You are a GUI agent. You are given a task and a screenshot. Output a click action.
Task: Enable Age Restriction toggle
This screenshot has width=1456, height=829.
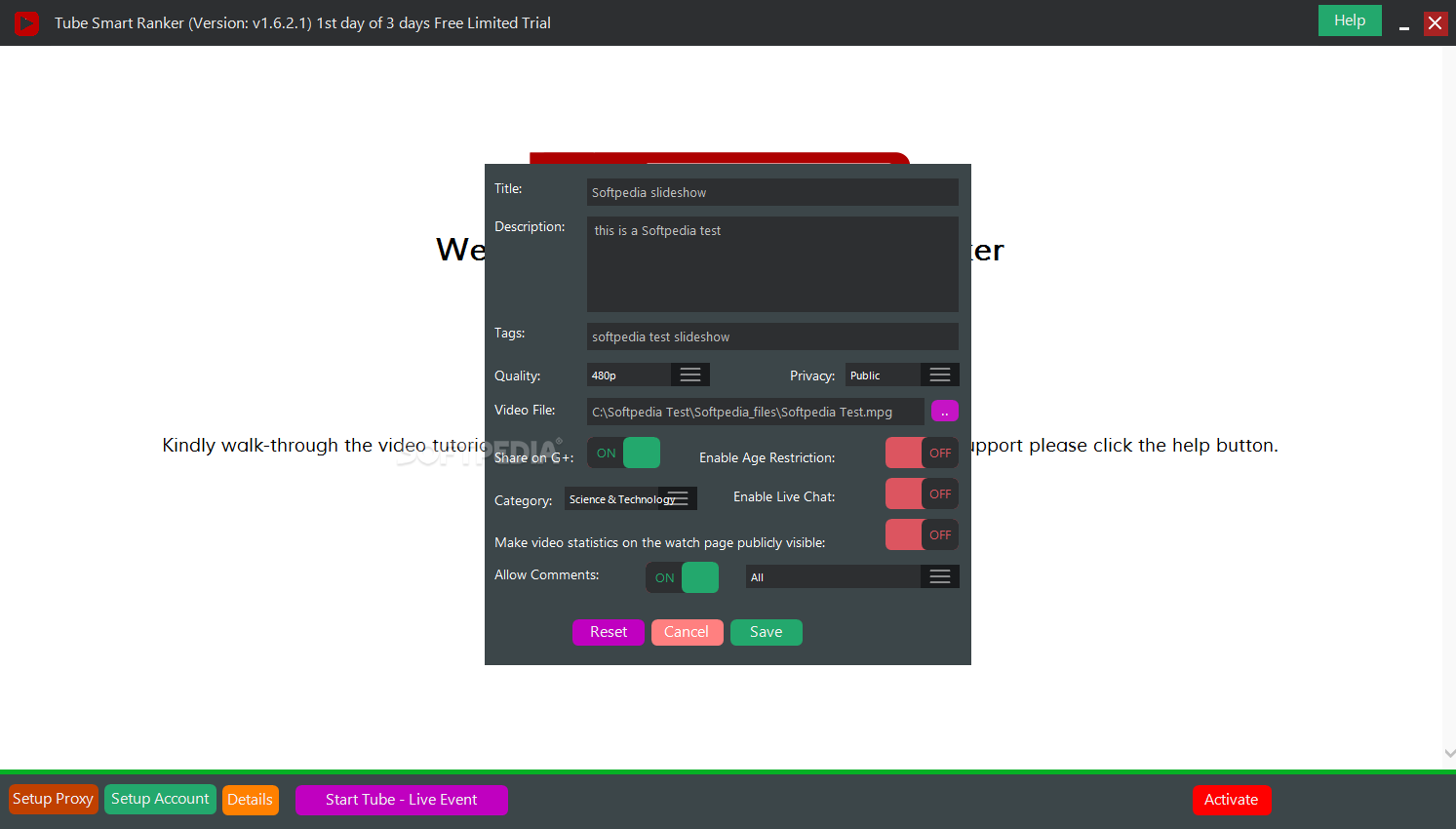922,453
